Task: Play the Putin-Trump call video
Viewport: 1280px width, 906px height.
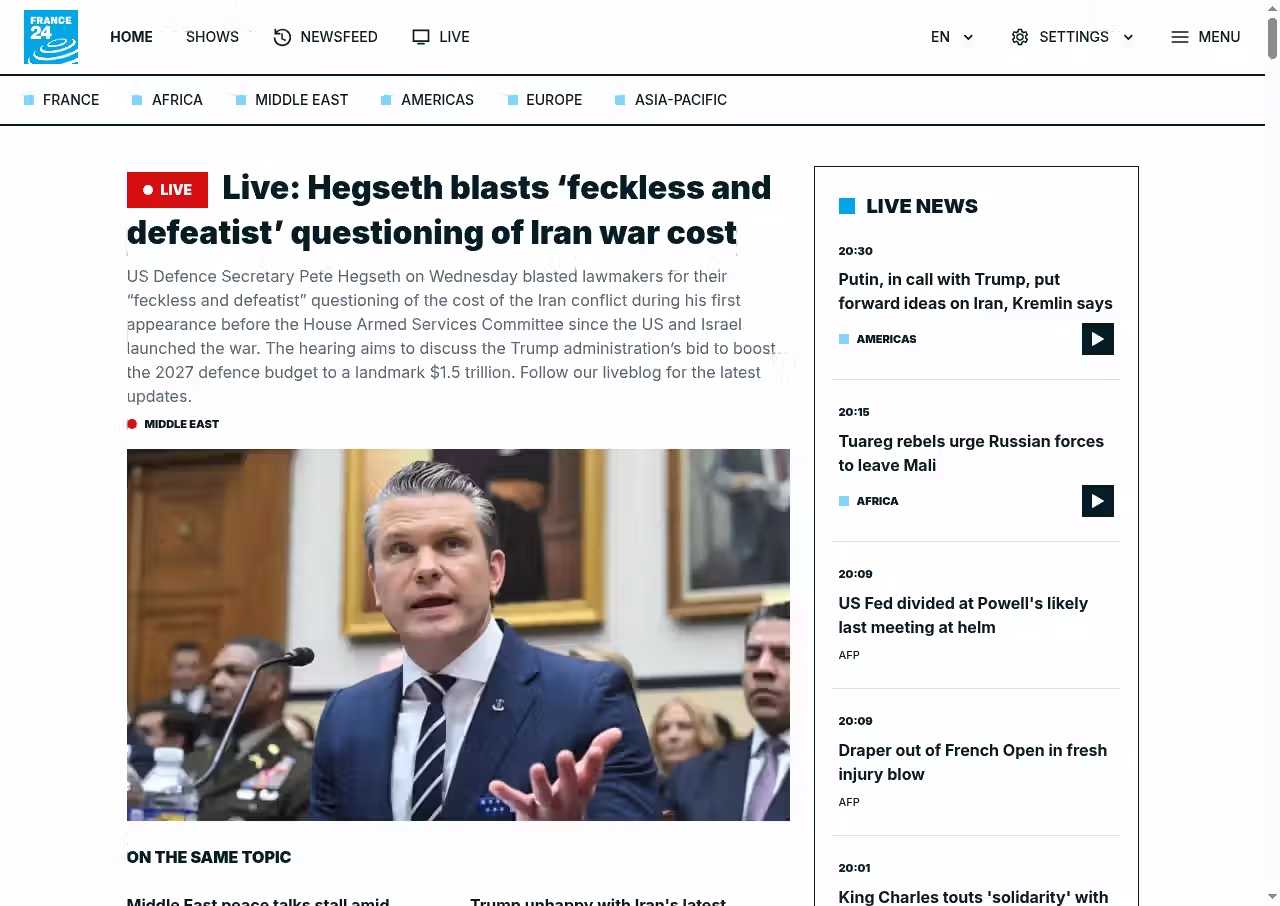Action: coord(1097,339)
